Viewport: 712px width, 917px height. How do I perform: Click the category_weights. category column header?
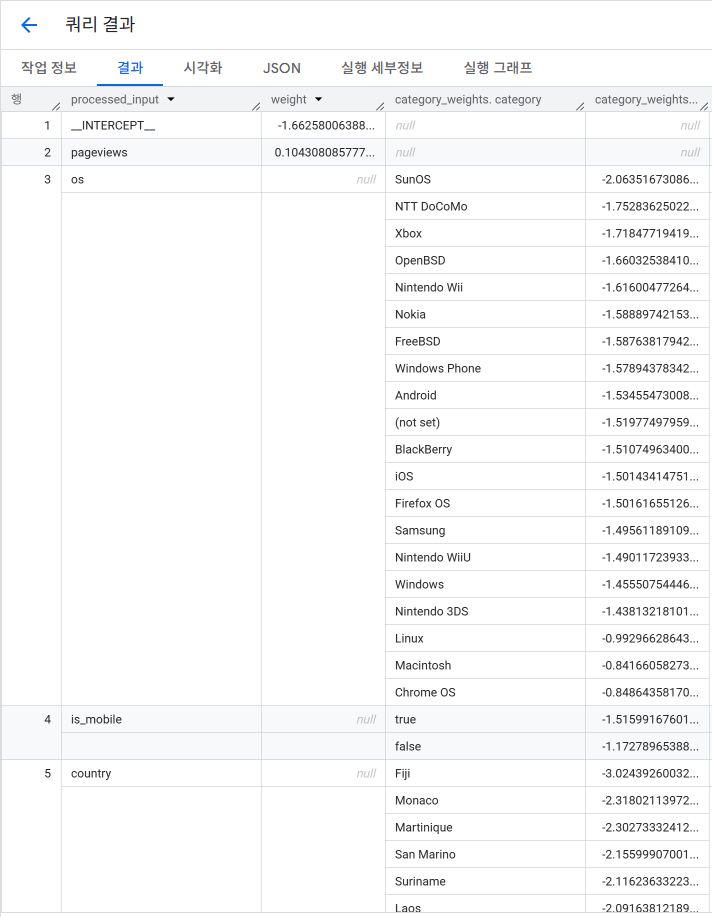[468, 100]
